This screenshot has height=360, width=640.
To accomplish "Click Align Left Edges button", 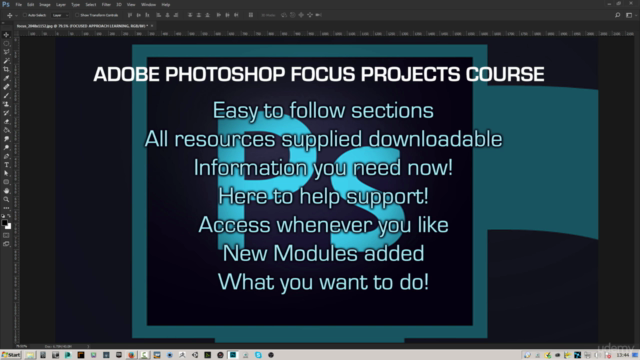I will [159, 15].
